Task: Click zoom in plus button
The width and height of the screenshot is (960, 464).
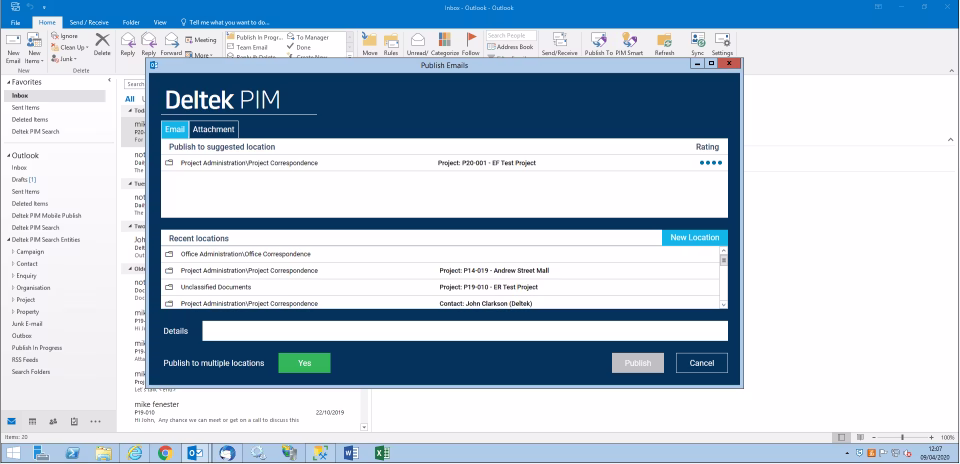Action: tap(931, 438)
